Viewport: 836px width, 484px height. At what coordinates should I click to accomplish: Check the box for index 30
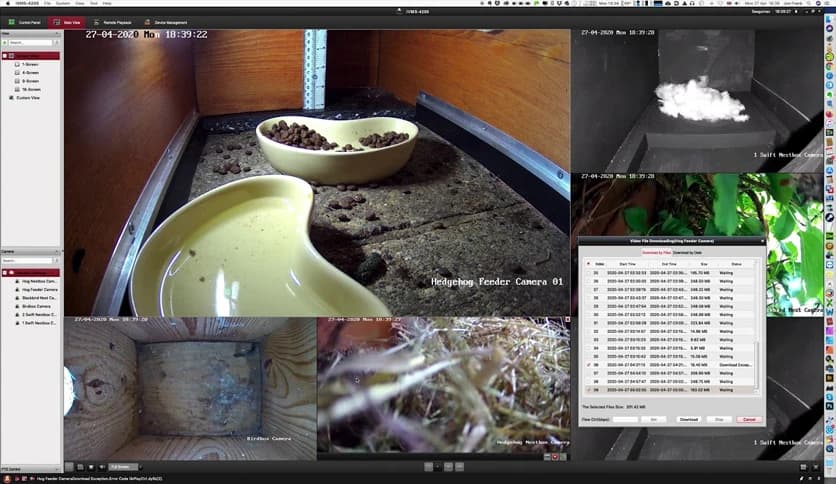click(589, 314)
